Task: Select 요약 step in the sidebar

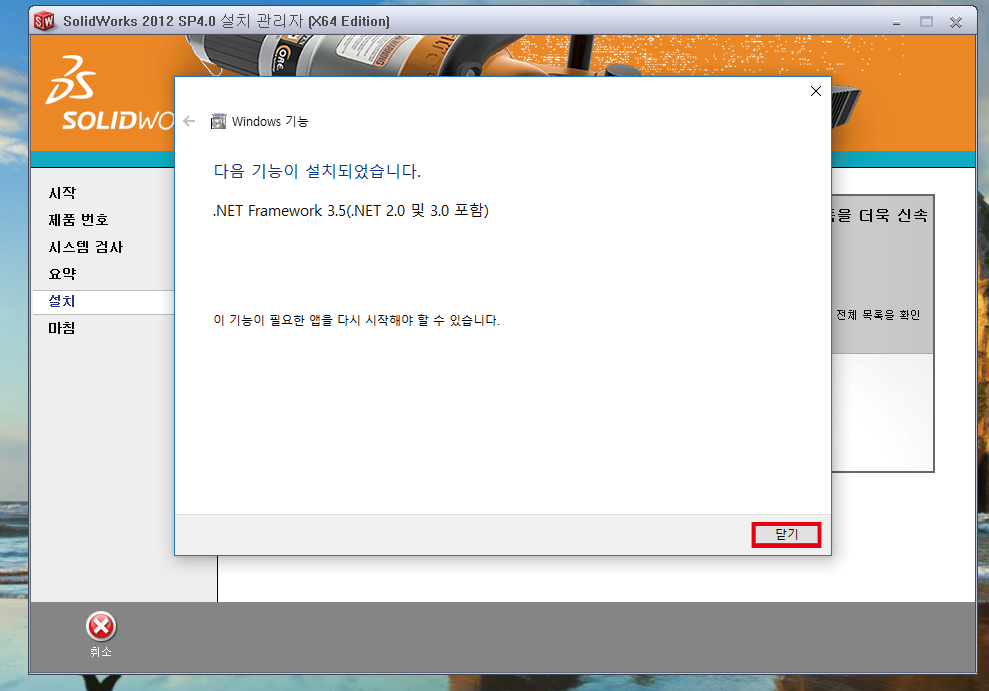Action: [62, 274]
